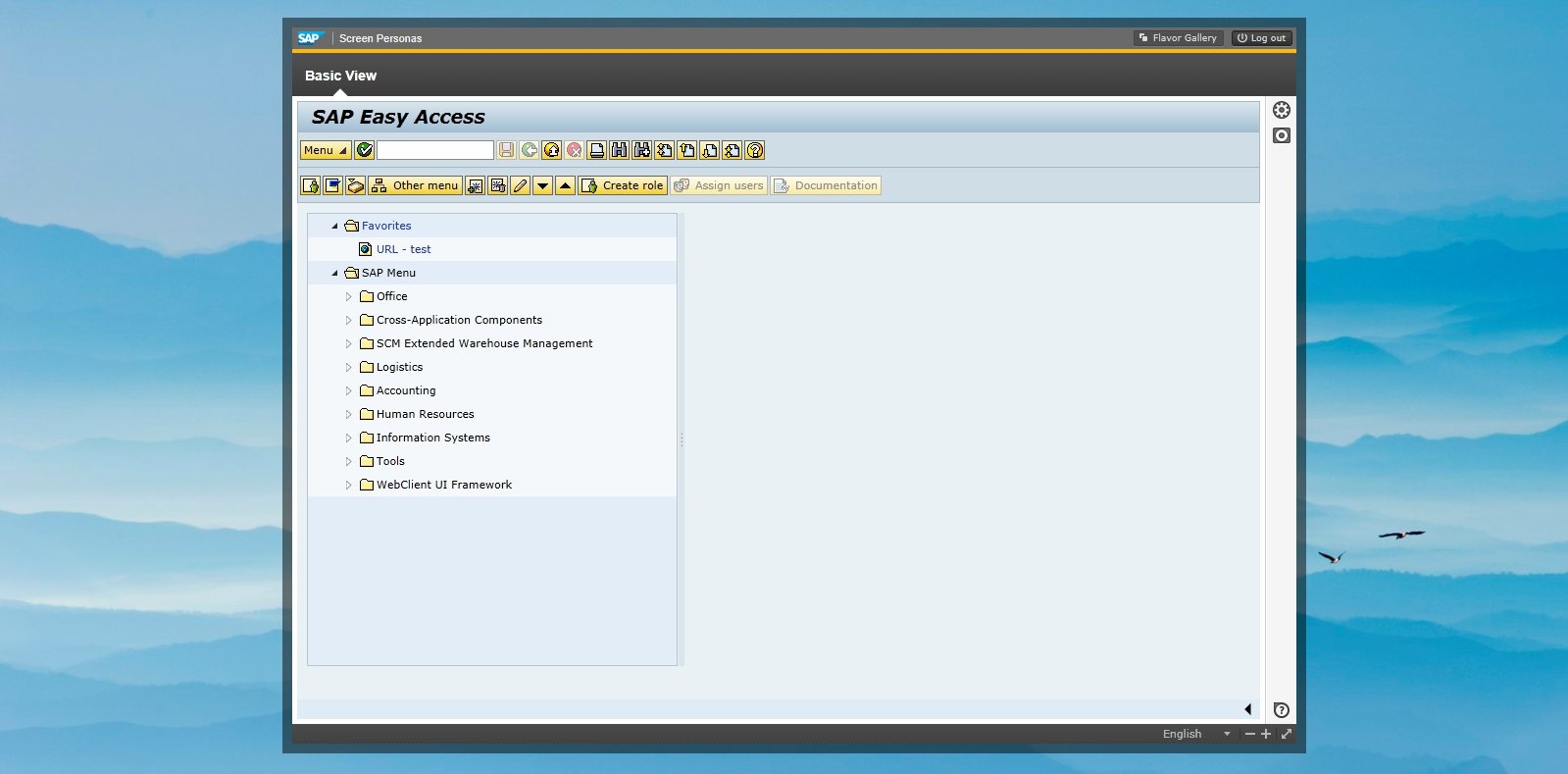
Task: Click the green checkmark Enter icon
Action: point(365,150)
